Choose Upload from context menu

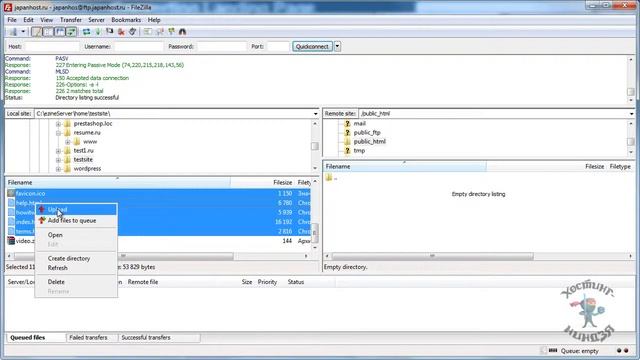pos(76,209)
